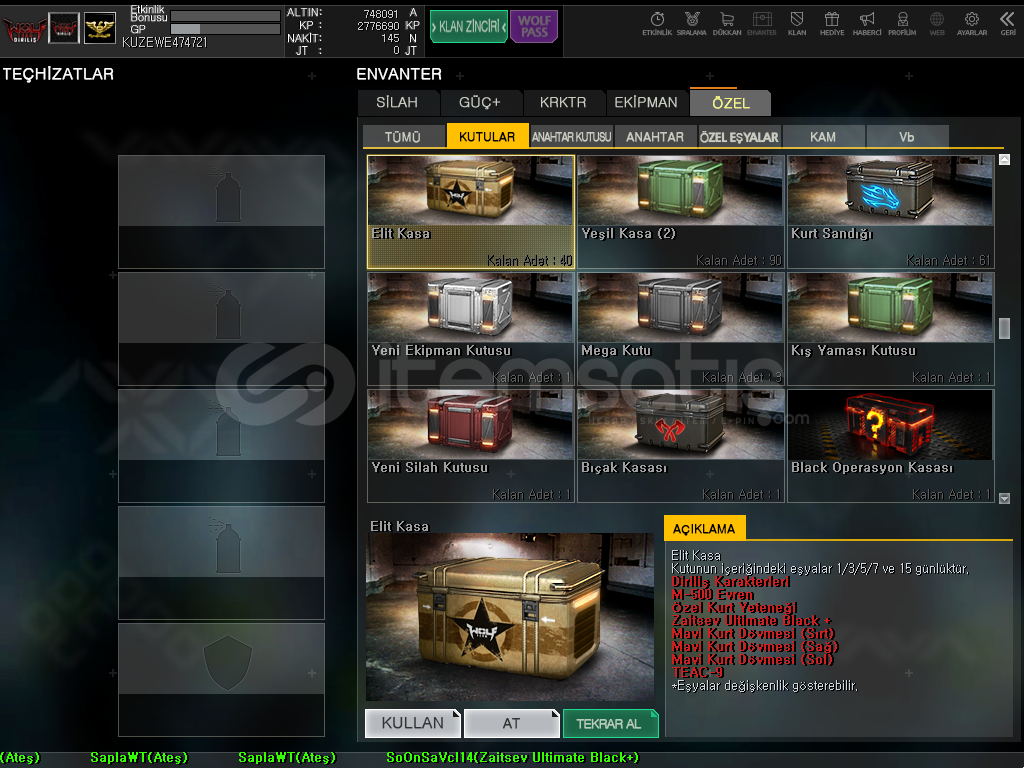Click the Etkinlik Bonusu progress bar

coord(225,16)
